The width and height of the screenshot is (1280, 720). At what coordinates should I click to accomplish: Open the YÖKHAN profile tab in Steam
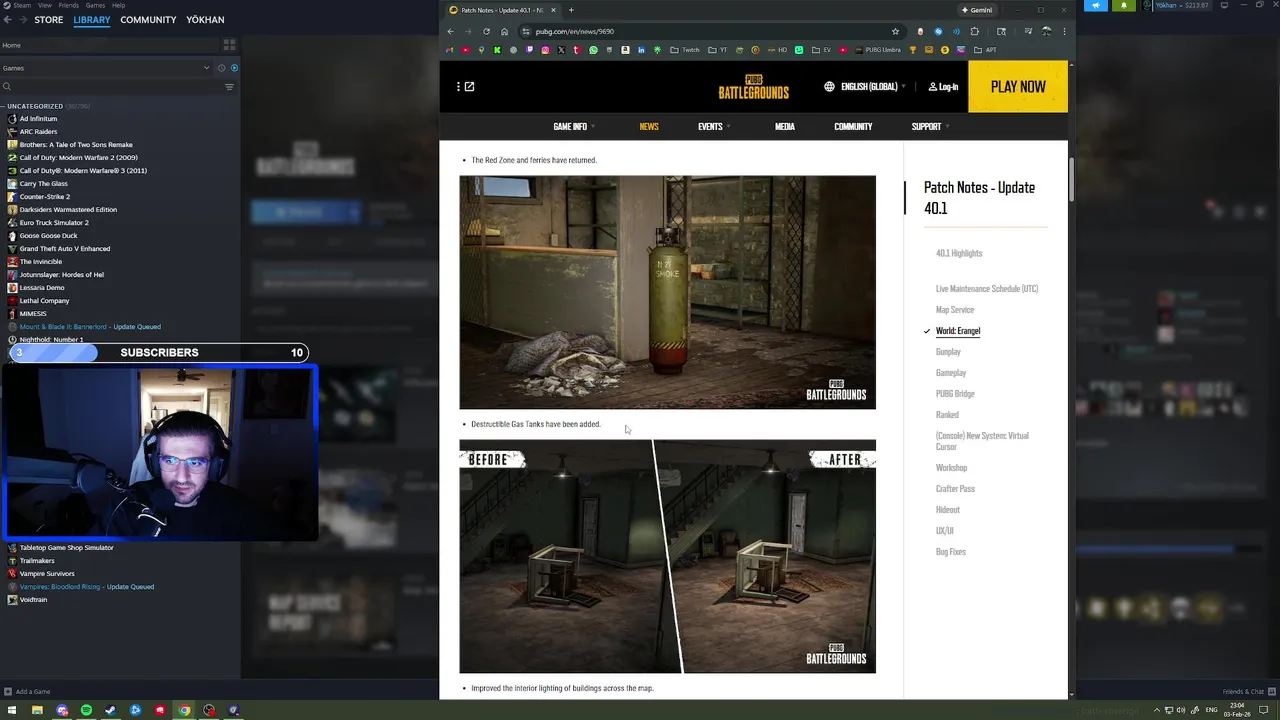pos(205,20)
